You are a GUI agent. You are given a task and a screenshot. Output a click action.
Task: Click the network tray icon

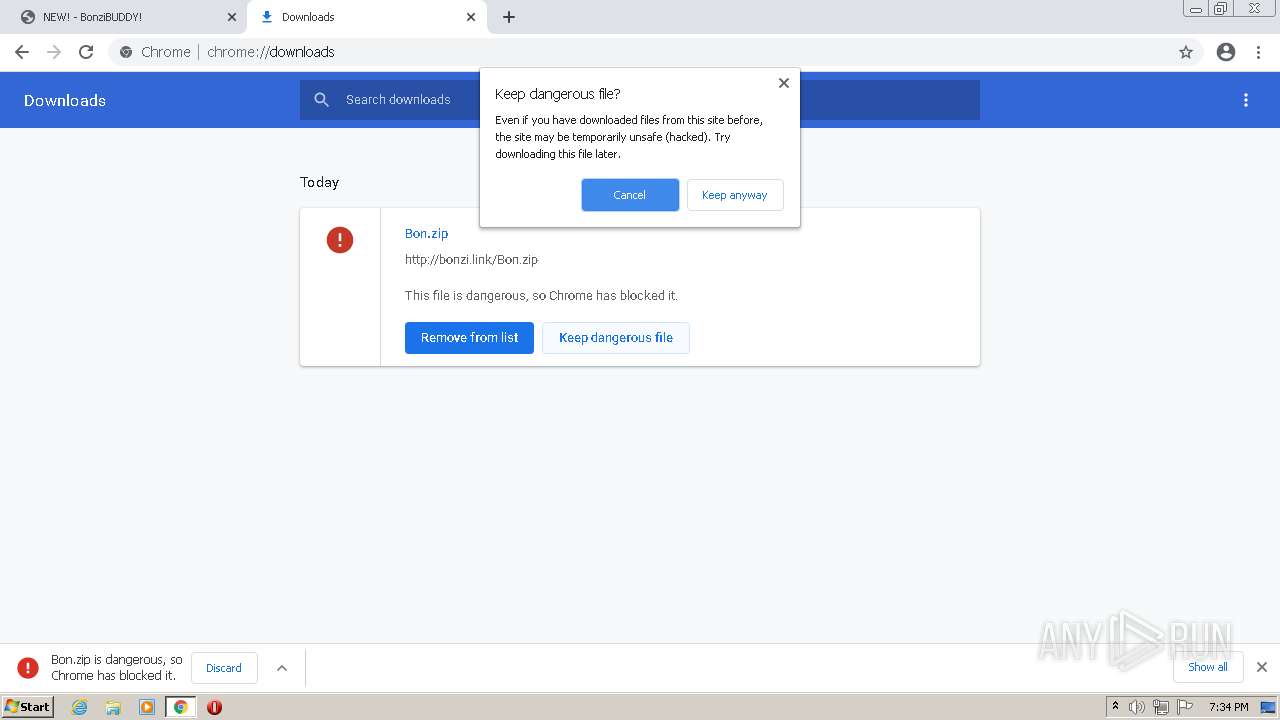1160,707
